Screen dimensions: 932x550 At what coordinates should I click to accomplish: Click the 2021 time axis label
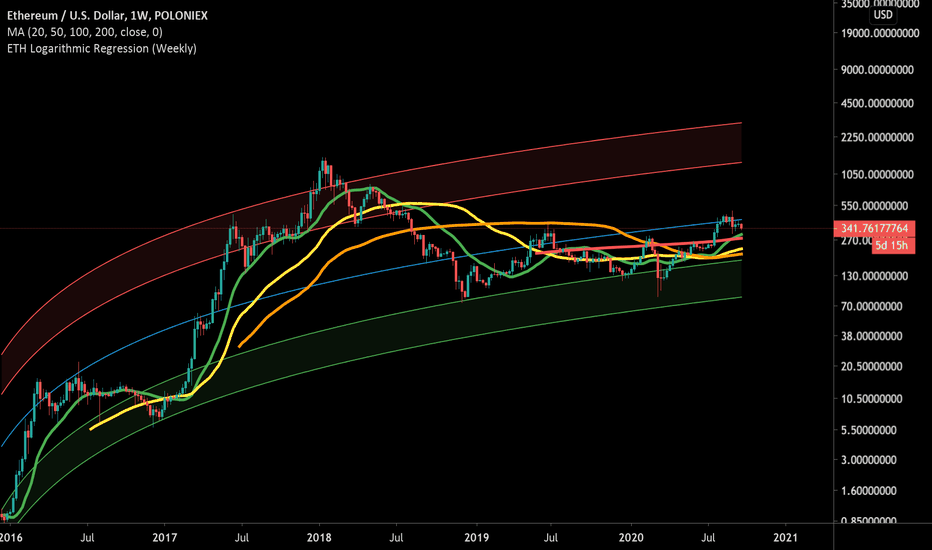click(785, 538)
